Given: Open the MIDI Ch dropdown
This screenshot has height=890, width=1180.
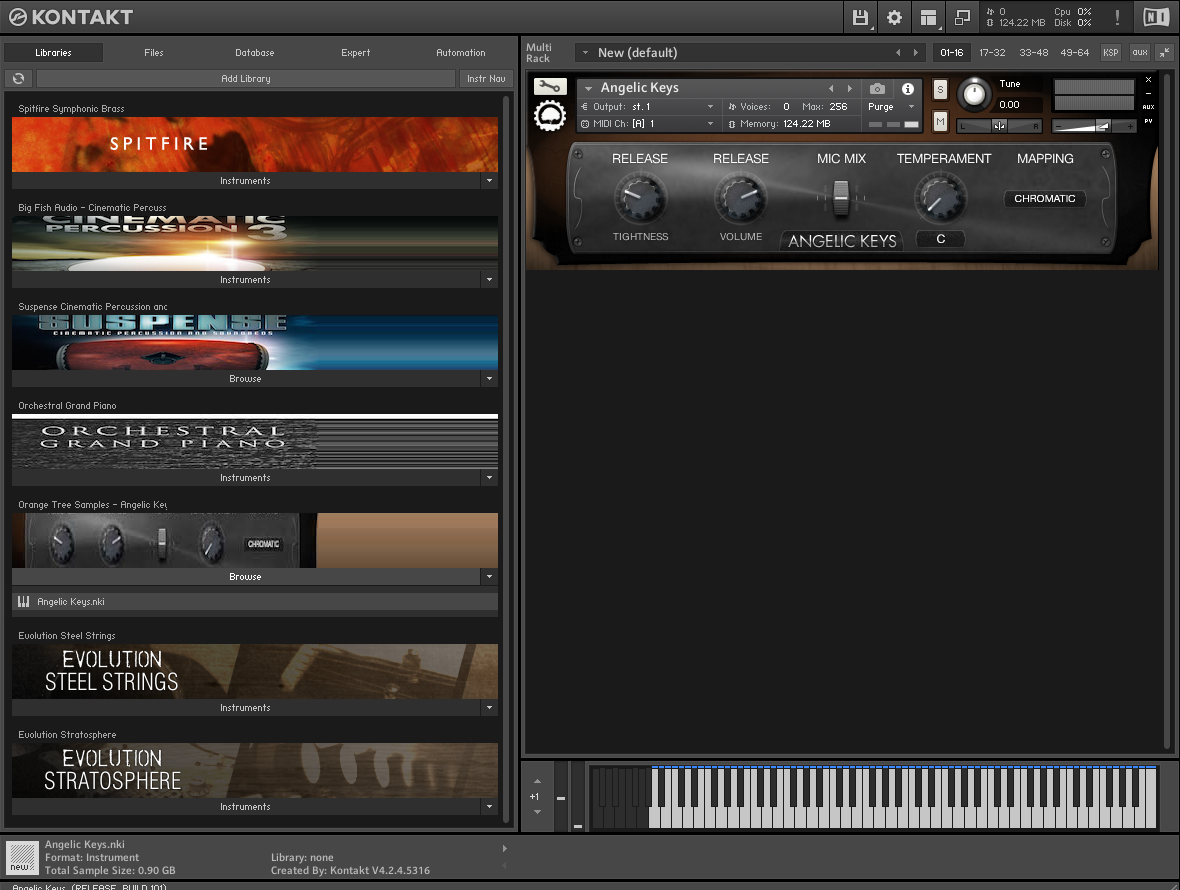Looking at the screenshot, I should tap(647, 123).
